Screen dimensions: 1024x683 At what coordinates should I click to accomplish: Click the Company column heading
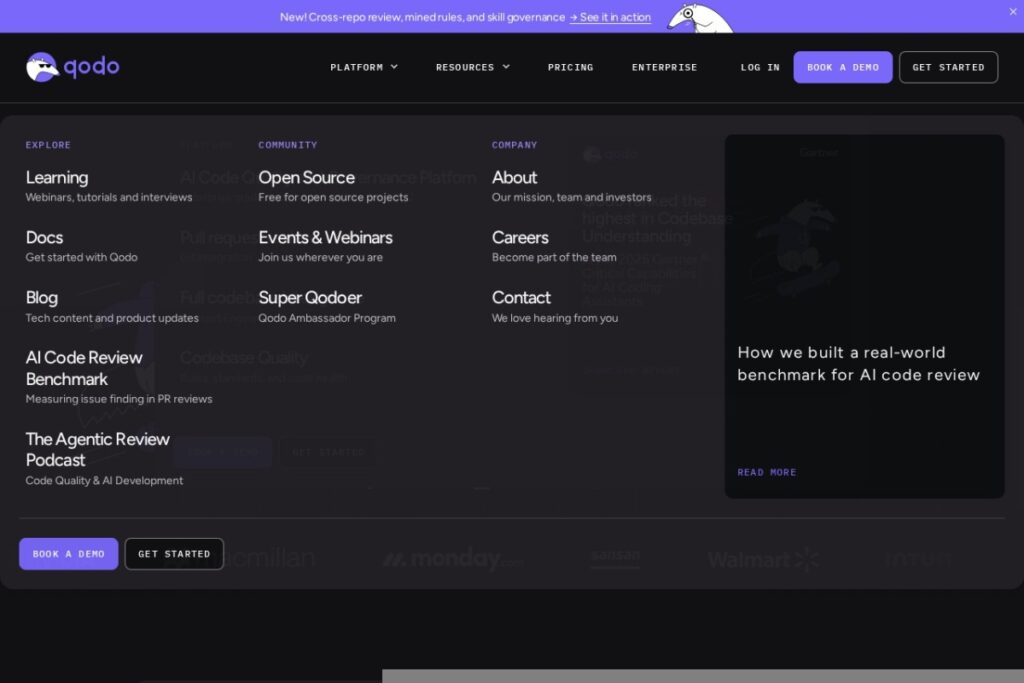click(514, 145)
